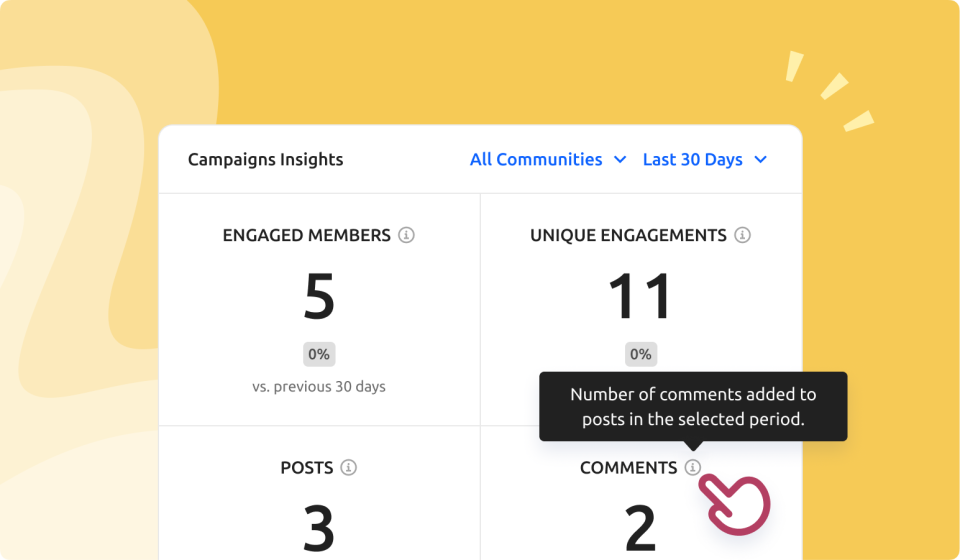The width and height of the screenshot is (960, 560).
Task: Click the info icon beside Unique Engagements
Action: coord(742,235)
